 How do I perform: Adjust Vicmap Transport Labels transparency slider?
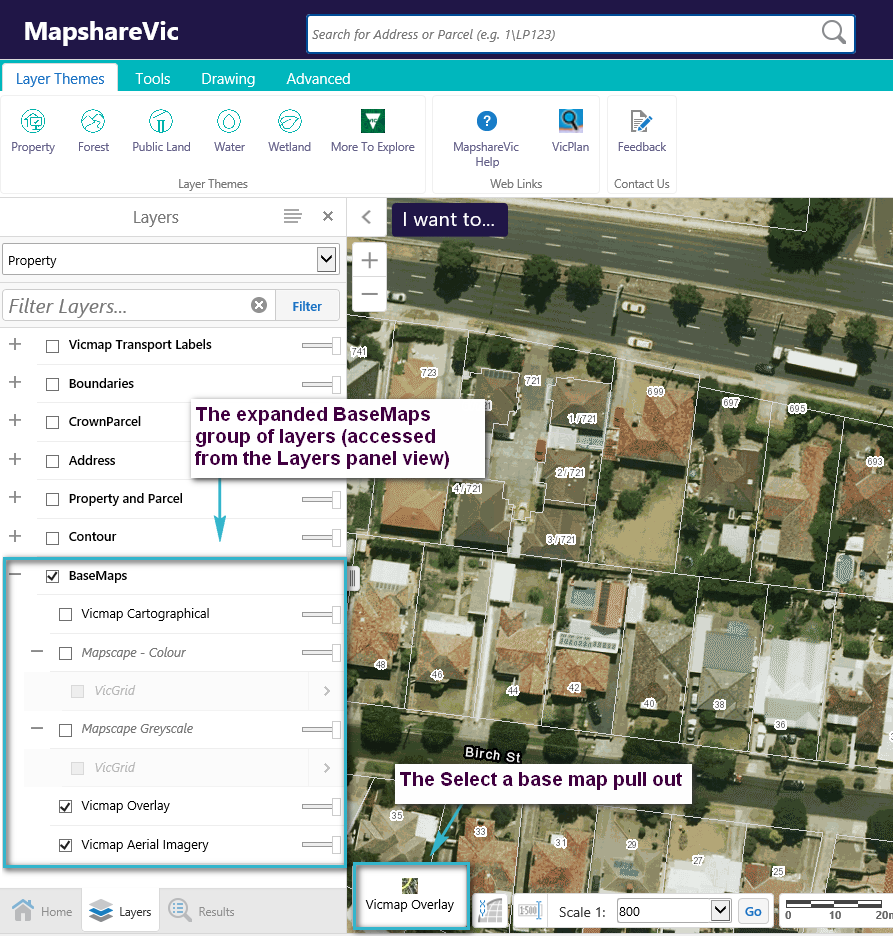pyautogui.click(x=321, y=346)
